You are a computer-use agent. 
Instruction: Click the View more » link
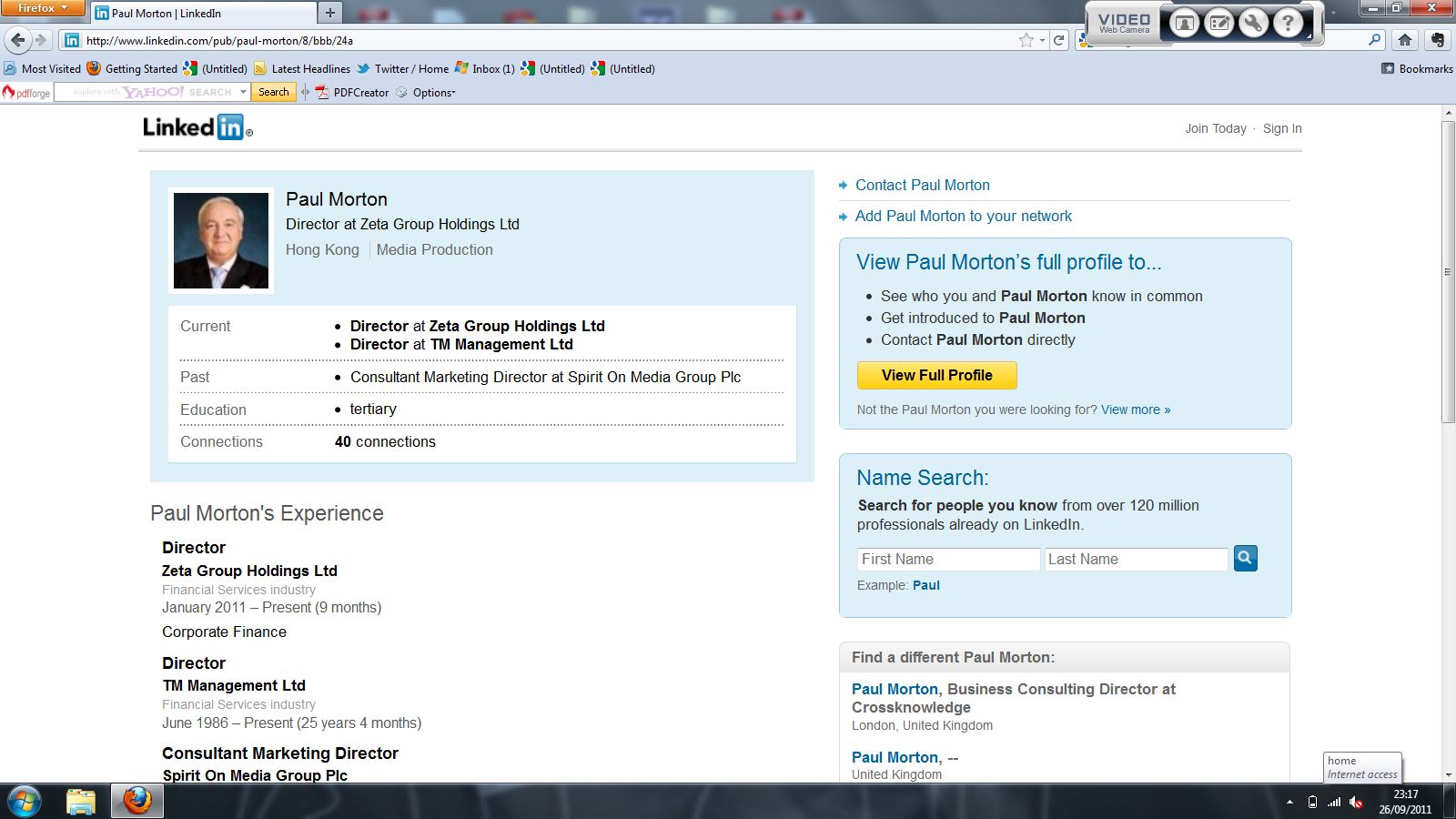[1136, 409]
